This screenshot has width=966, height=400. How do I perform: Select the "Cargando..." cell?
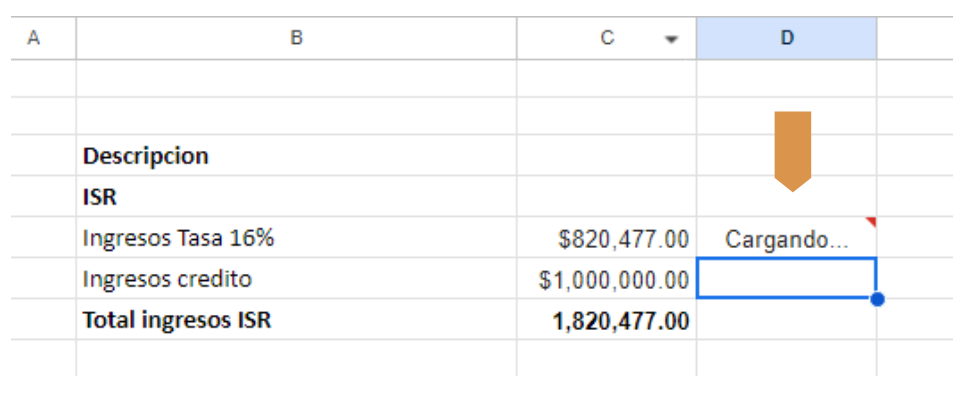[787, 239]
